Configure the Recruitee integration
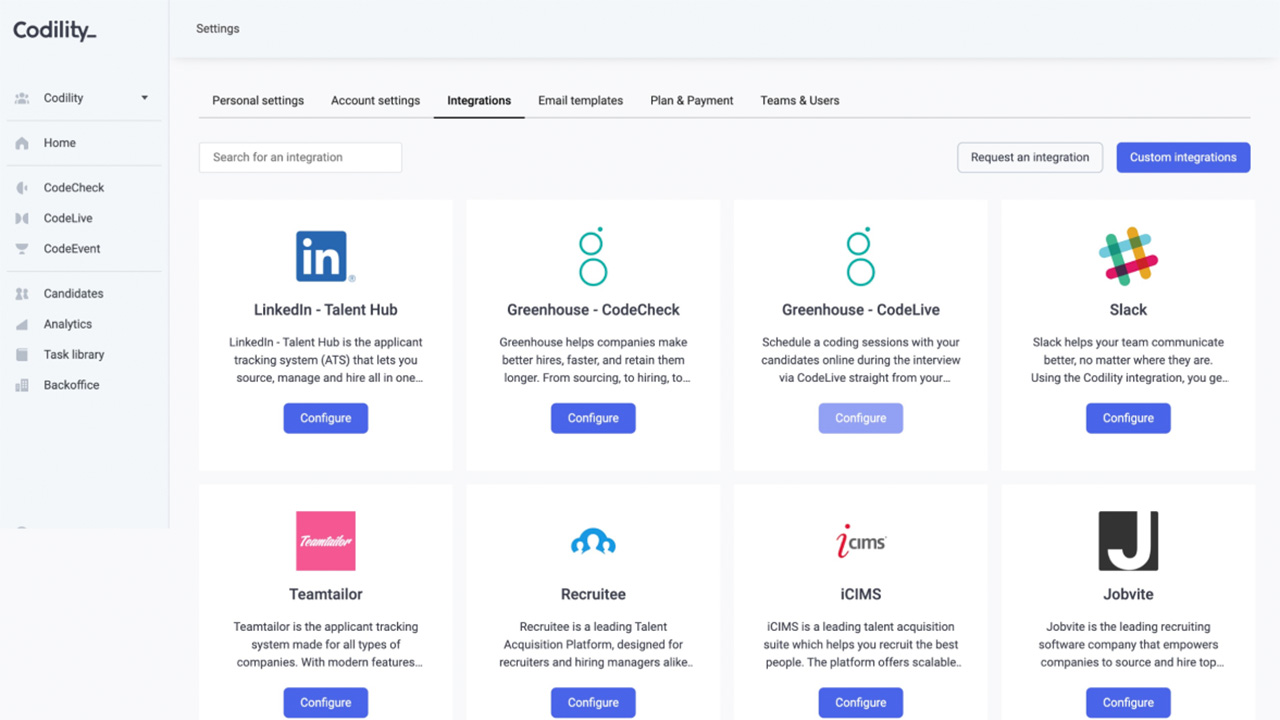Screen dimensions: 1280x720 [593, 702]
